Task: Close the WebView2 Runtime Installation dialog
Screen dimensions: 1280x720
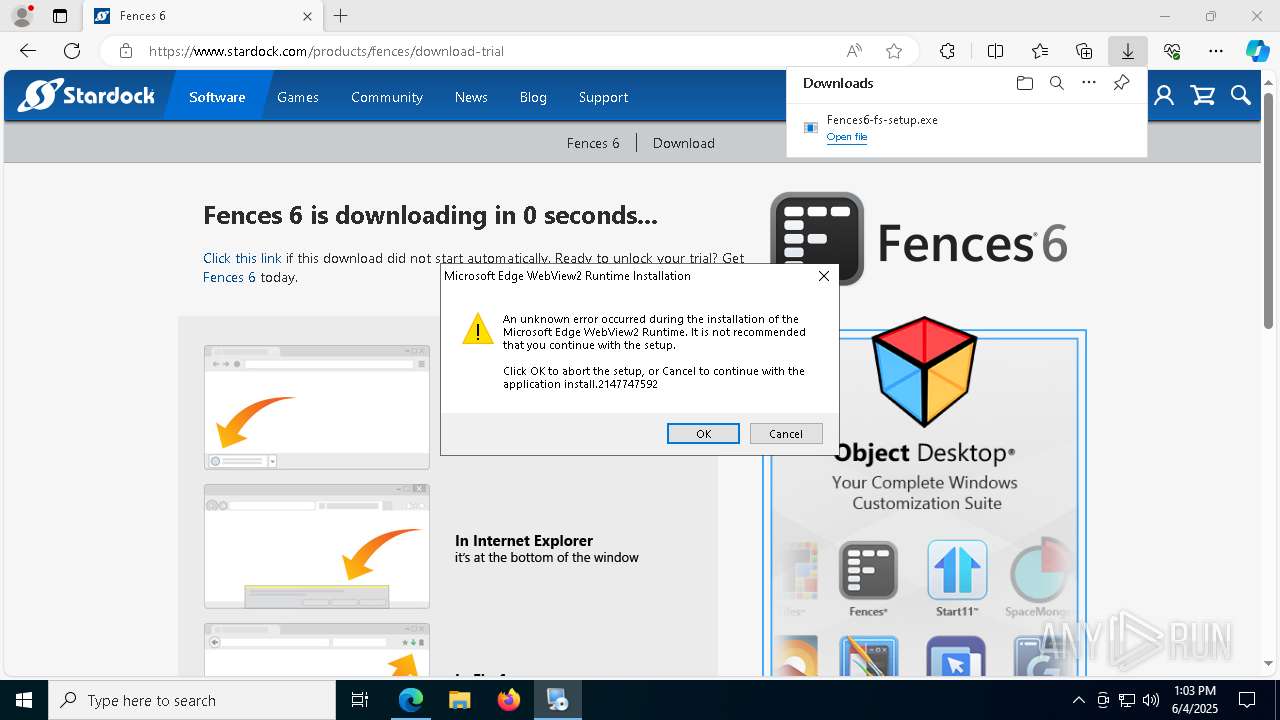Action: pyautogui.click(x=824, y=276)
